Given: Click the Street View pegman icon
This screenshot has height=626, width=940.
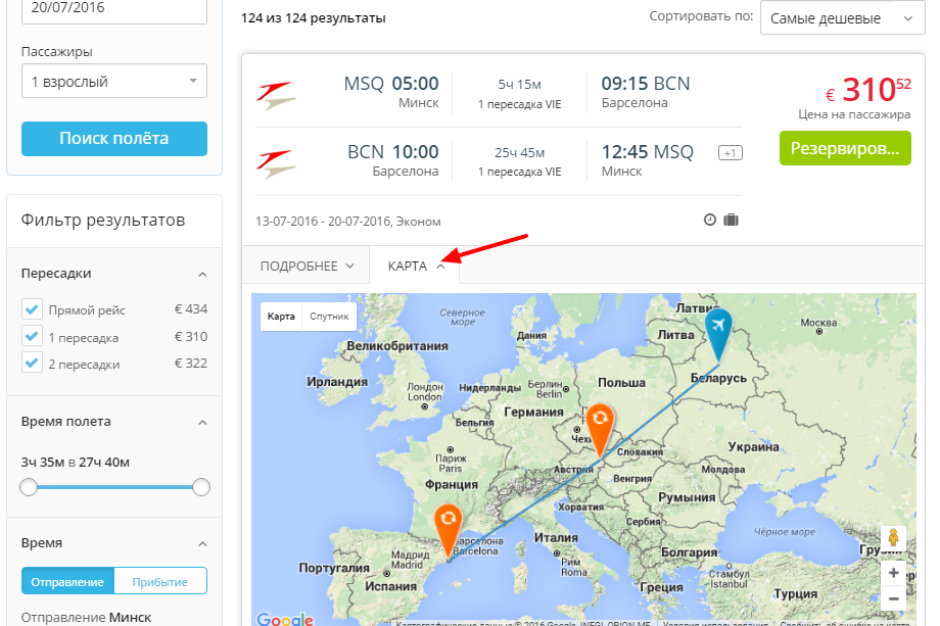Looking at the screenshot, I should coord(893,538).
